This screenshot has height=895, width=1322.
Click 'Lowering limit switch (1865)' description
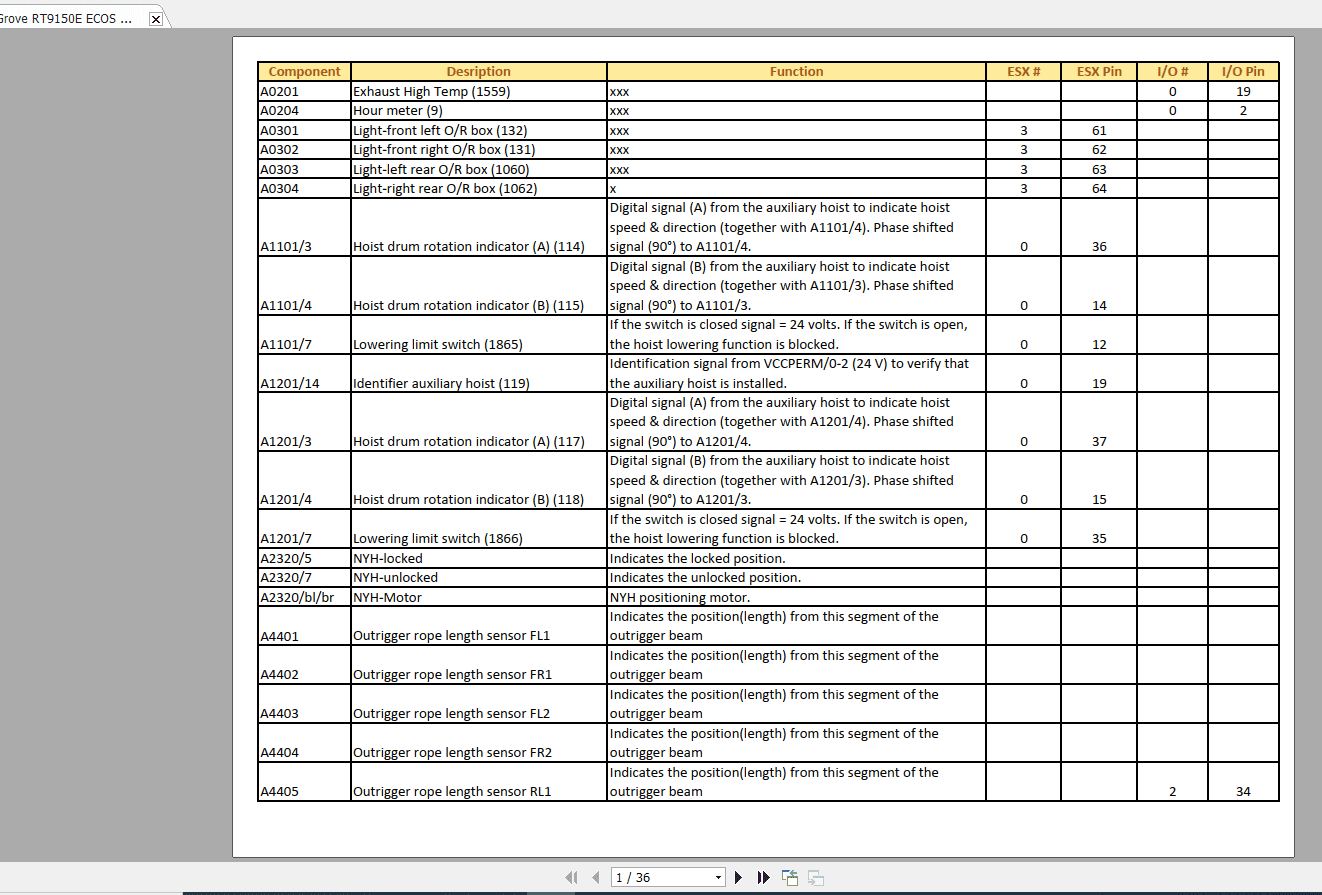pyautogui.click(x=437, y=345)
